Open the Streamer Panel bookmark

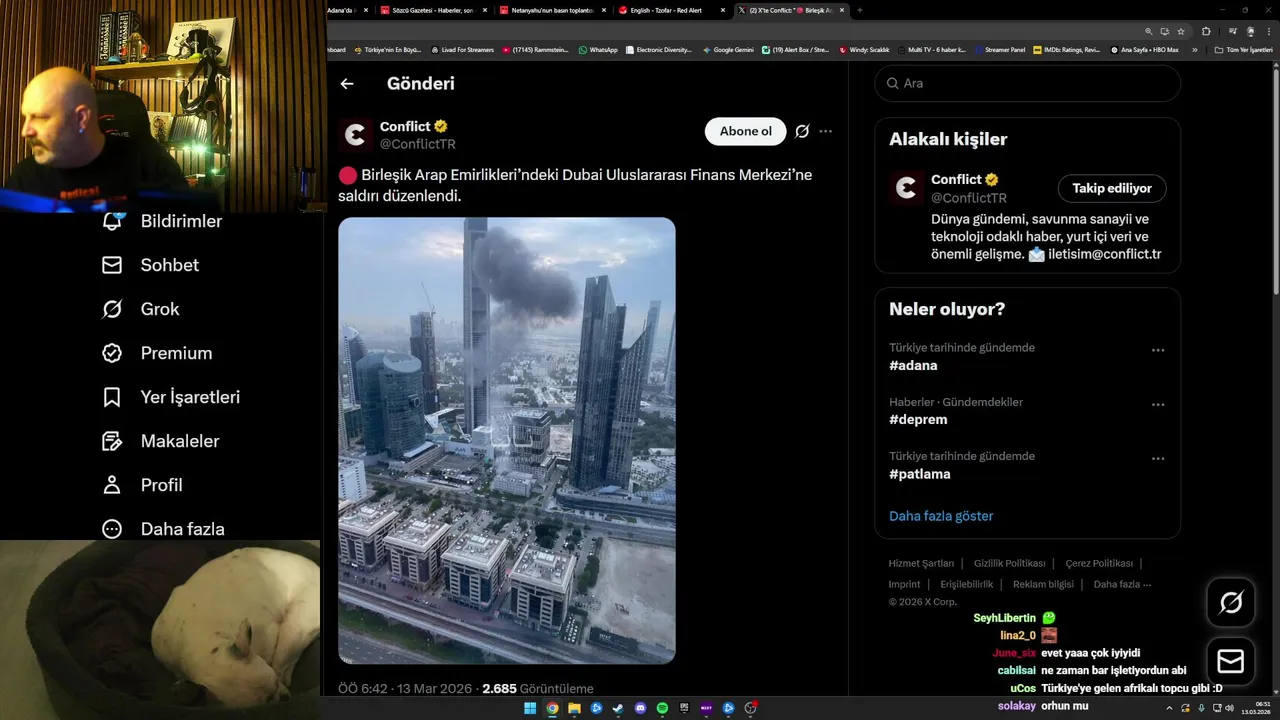[x=998, y=49]
